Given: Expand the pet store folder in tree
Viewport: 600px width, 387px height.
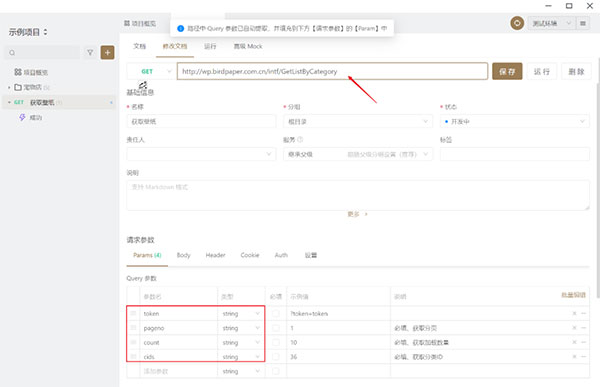Looking at the screenshot, I should (9, 88).
